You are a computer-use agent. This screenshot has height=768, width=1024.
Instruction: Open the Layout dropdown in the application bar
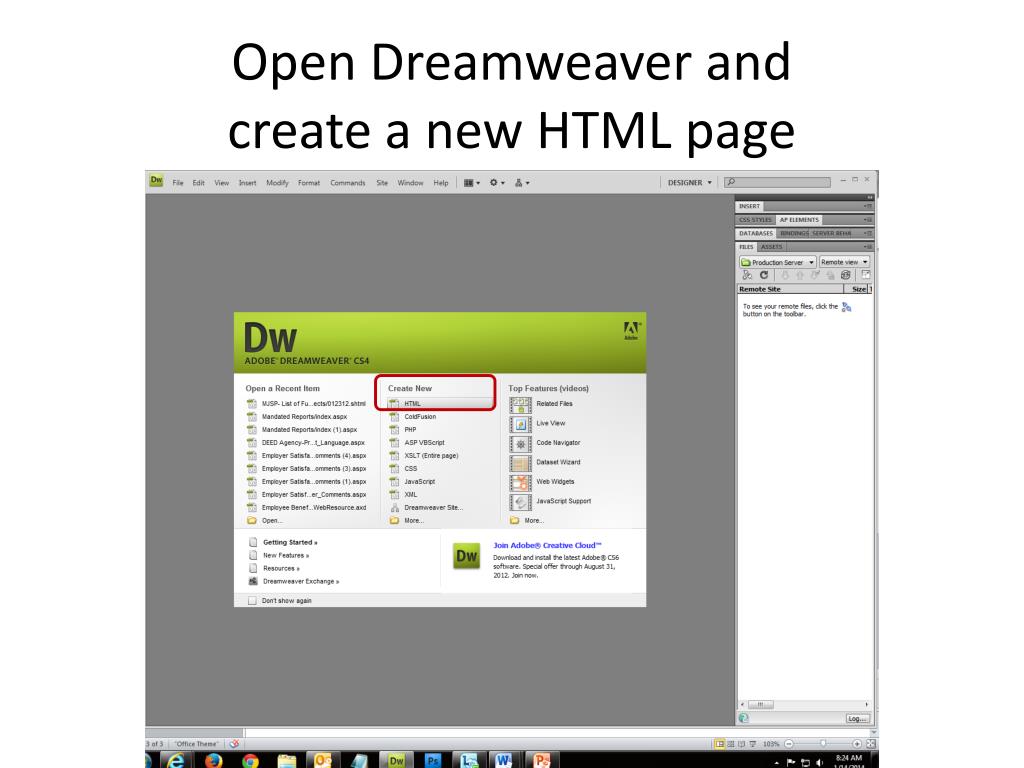(x=472, y=183)
